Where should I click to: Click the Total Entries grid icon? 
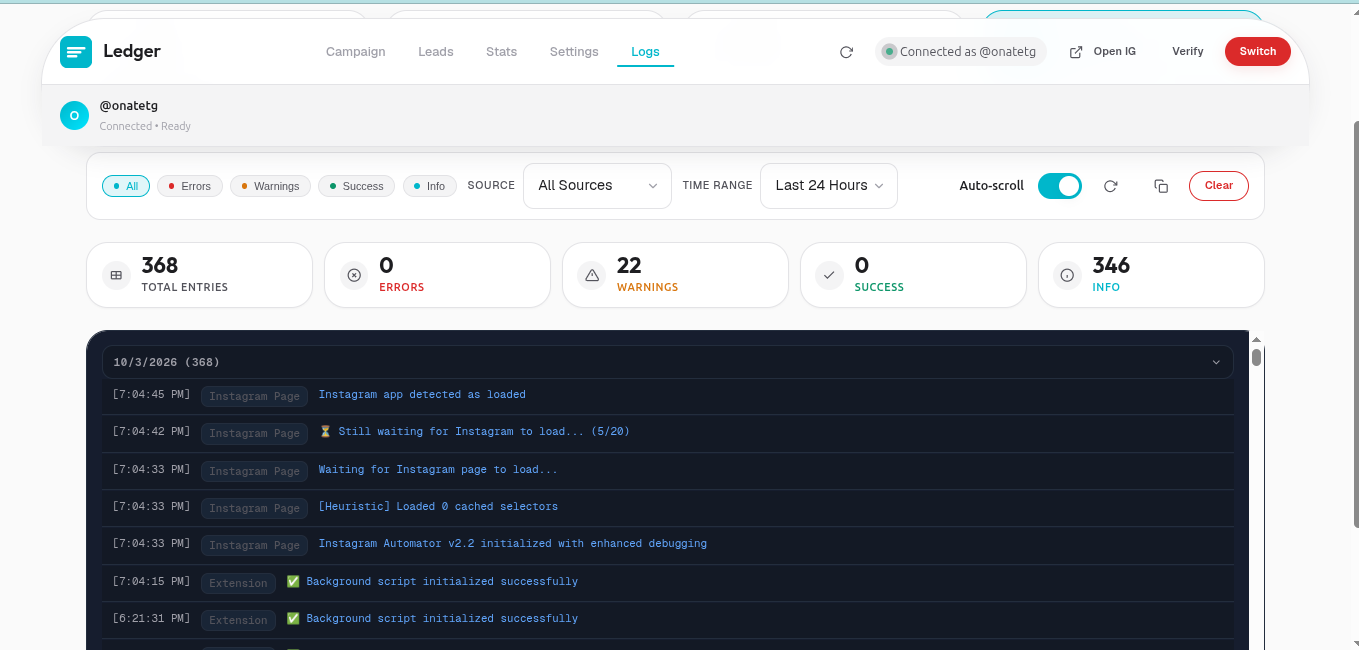pos(116,275)
